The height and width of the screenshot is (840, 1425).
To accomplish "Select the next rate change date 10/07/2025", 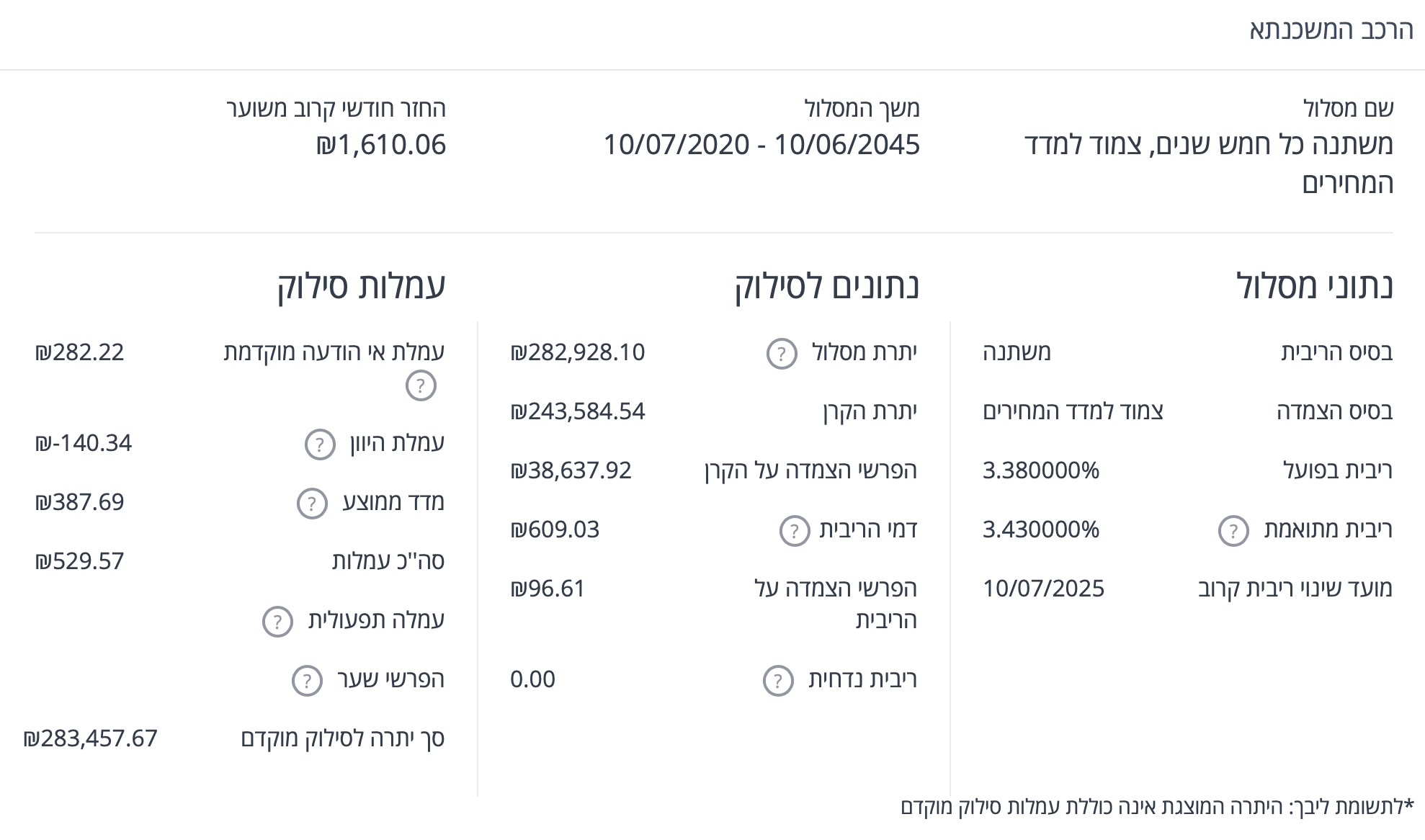I will click(x=1043, y=589).
